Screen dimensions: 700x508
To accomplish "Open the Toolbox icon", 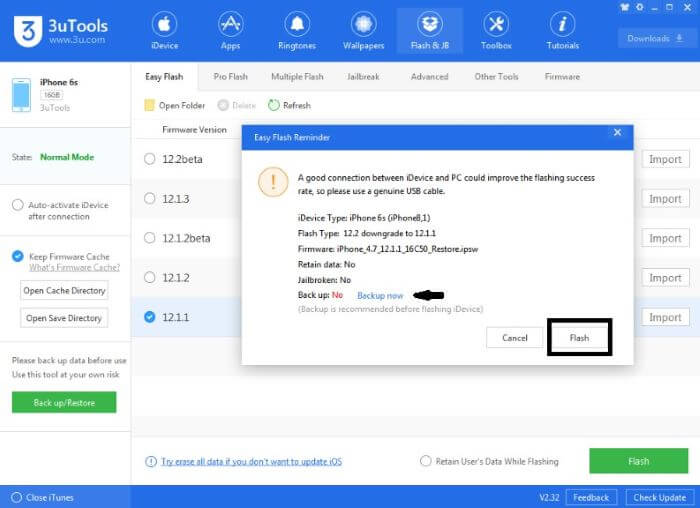I will tap(495, 24).
